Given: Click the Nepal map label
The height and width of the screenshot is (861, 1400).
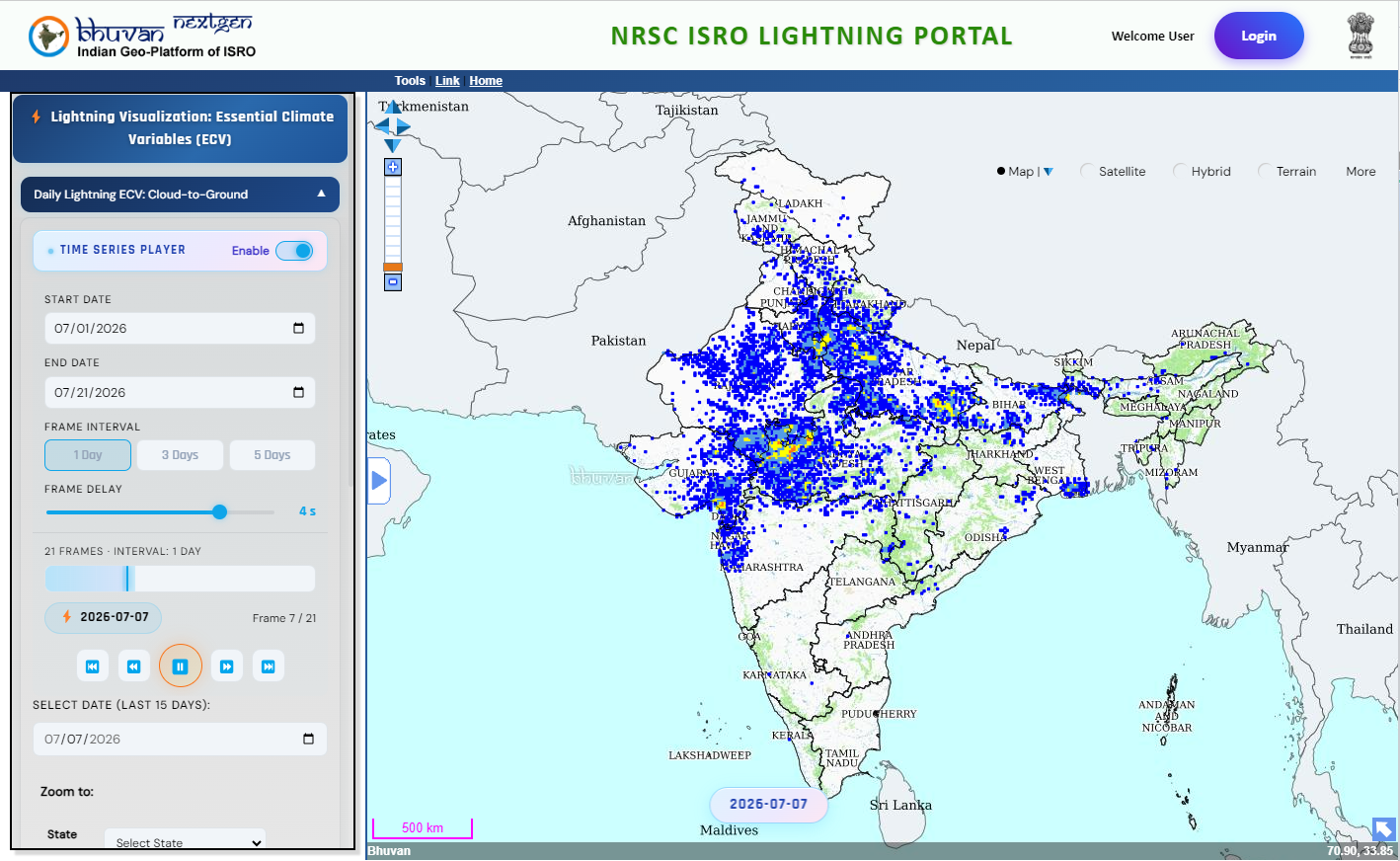Looking at the screenshot, I should pos(975,346).
